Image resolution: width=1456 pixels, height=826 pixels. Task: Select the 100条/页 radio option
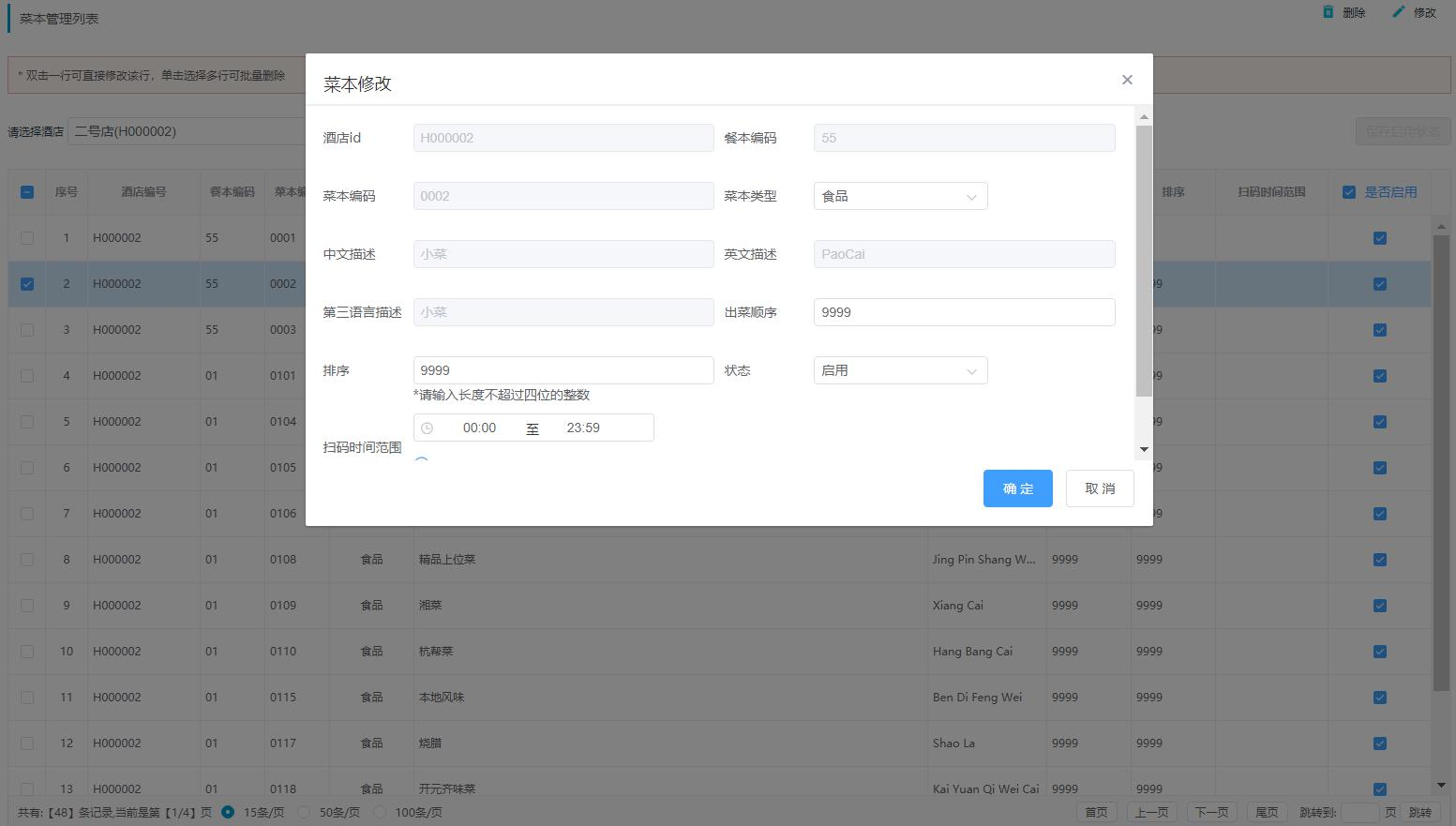click(380, 812)
